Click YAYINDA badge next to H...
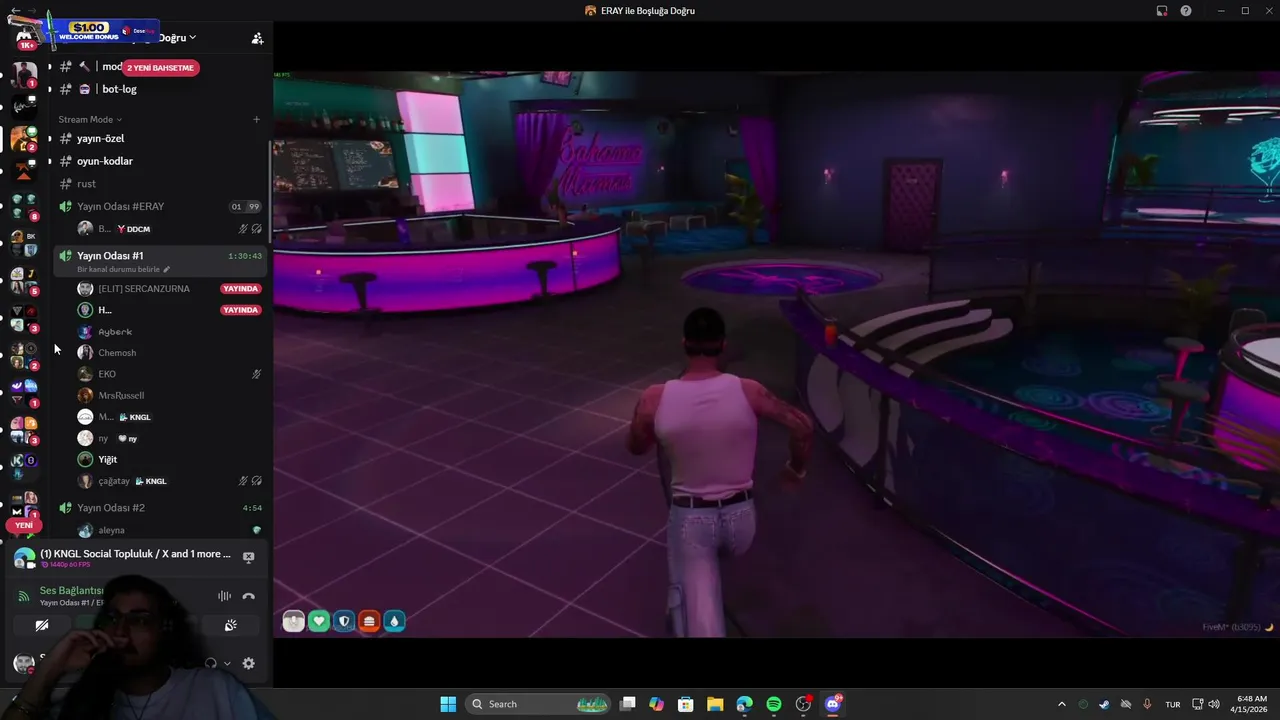 (x=241, y=310)
